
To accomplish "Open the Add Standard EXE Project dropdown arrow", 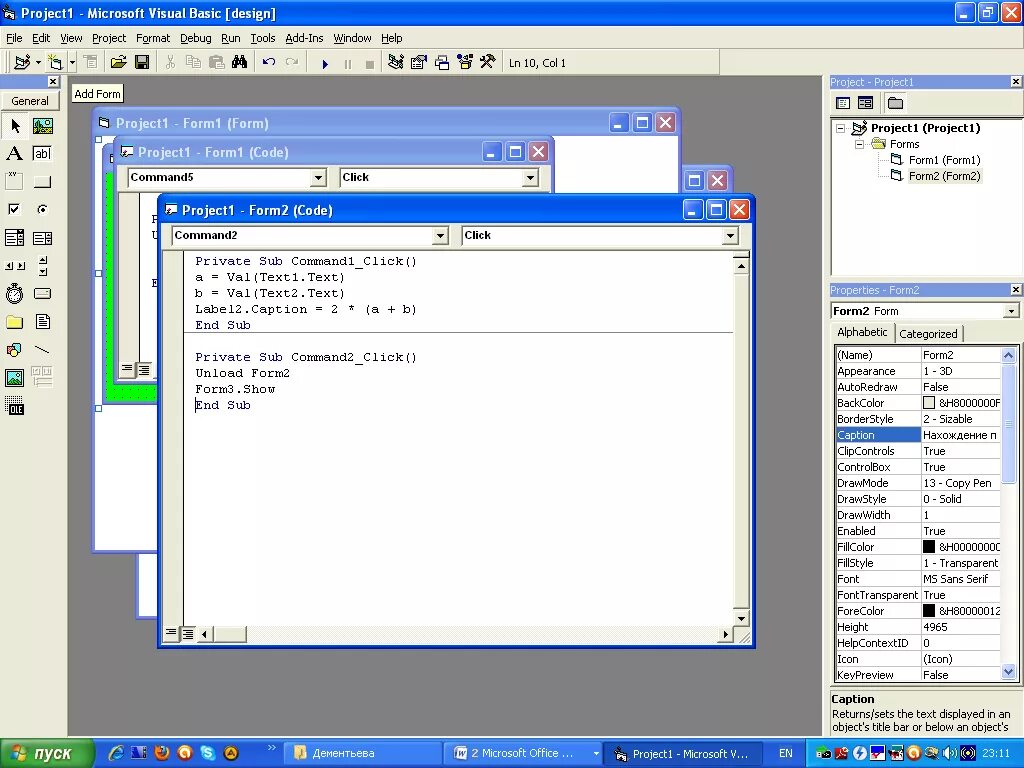I will (x=38, y=63).
